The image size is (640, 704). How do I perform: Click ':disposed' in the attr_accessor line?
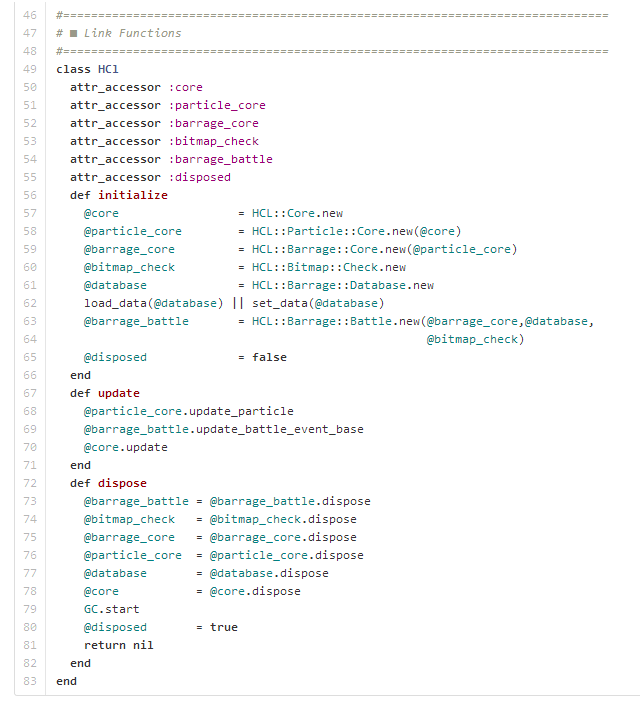(199, 177)
